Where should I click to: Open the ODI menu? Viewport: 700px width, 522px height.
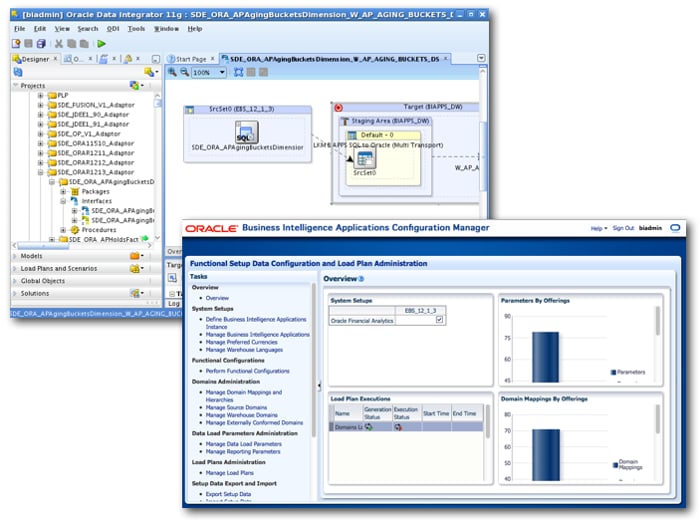click(x=113, y=29)
